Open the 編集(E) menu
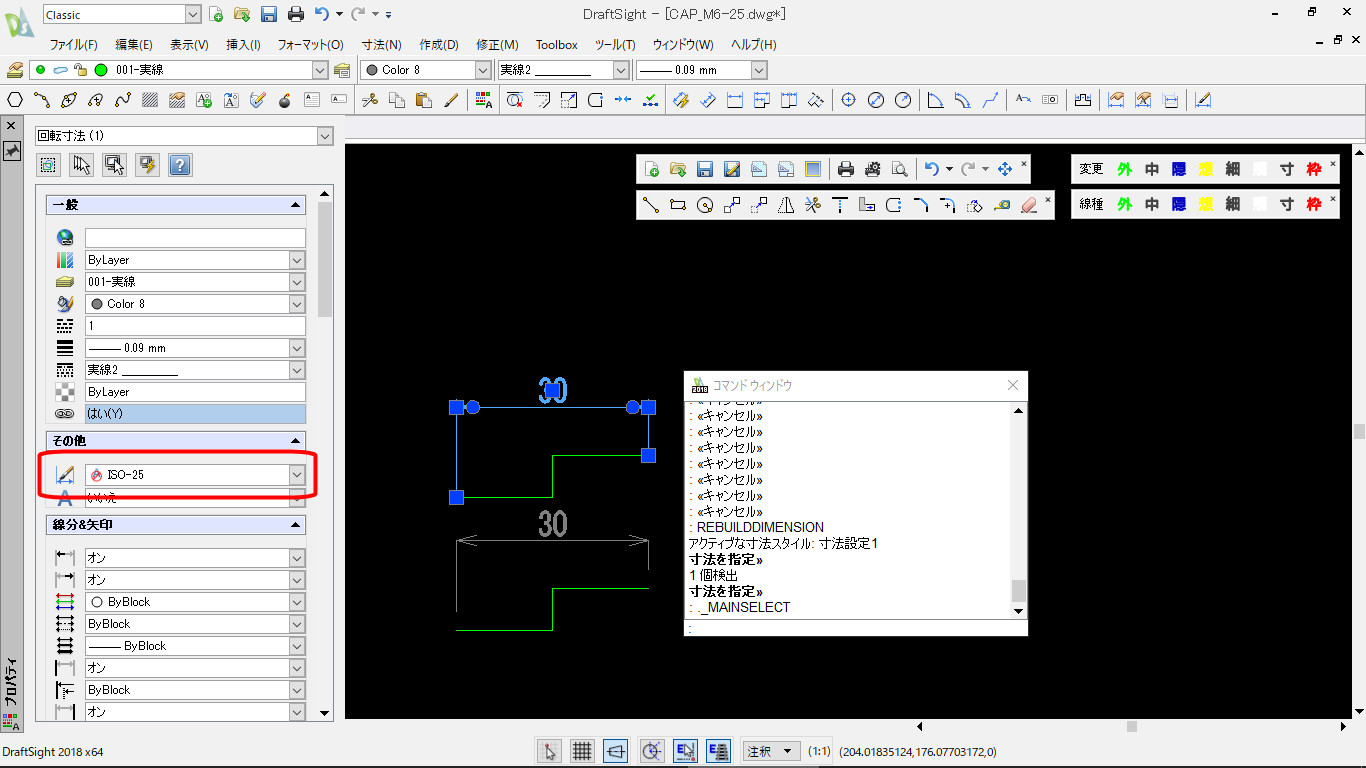This screenshot has width=1366, height=768. [133, 45]
